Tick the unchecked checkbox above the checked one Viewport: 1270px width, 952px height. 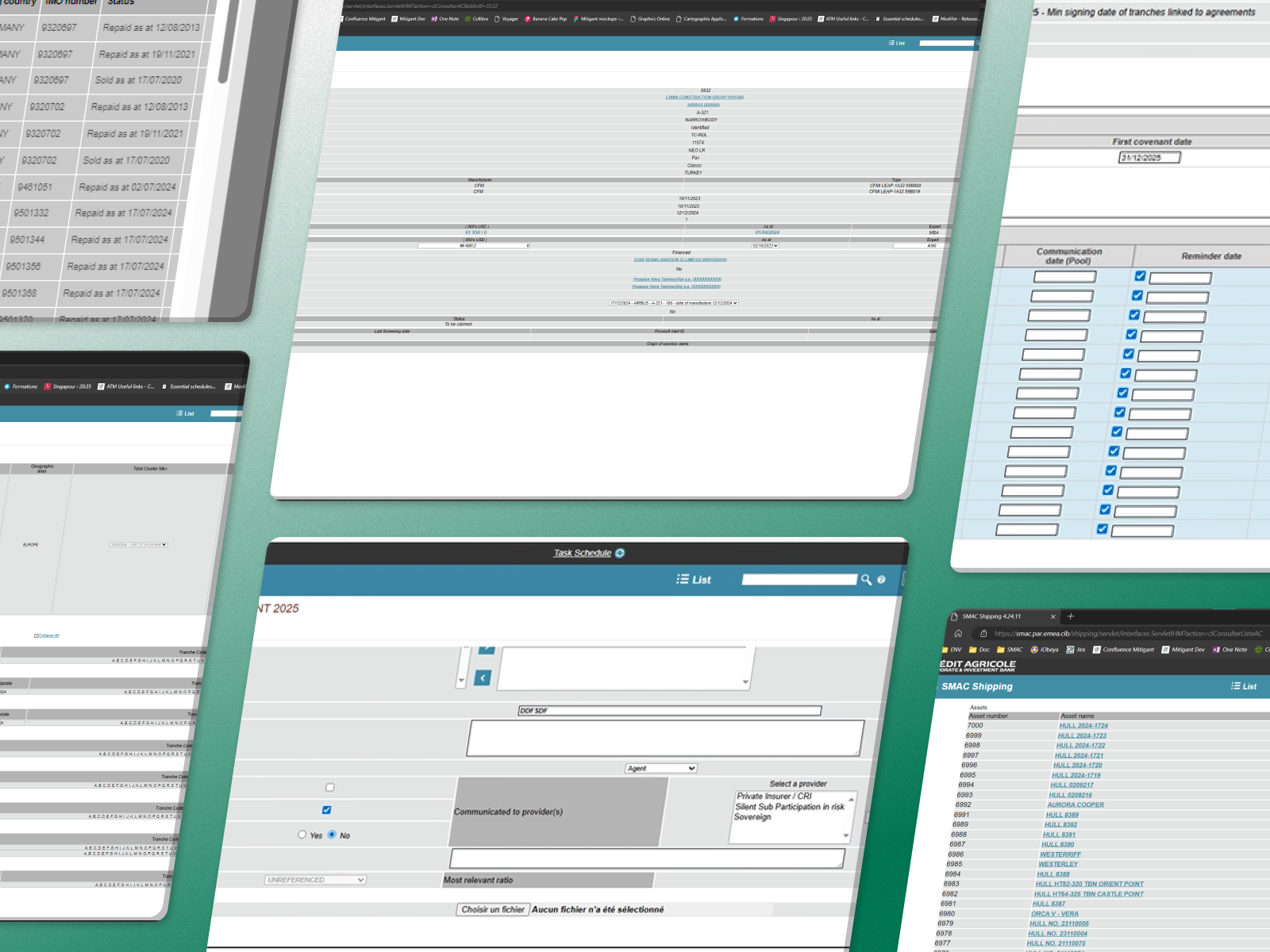[x=330, y=788]
